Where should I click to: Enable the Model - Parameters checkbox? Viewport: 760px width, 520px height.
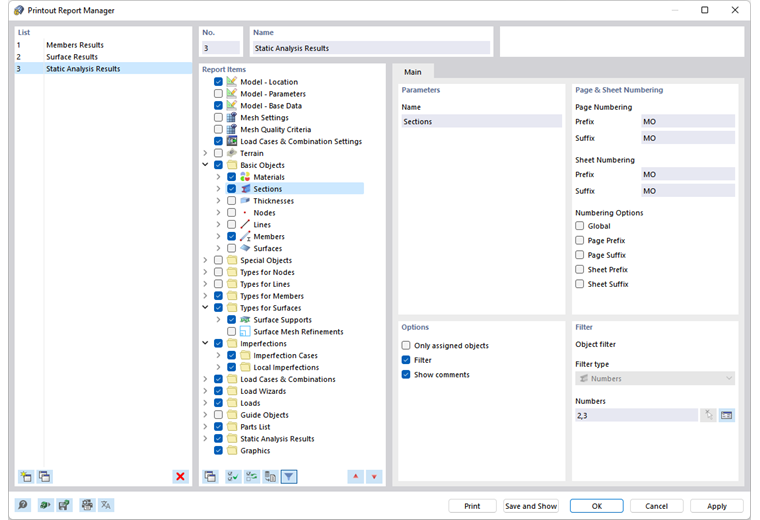click(x=219, y=94)
